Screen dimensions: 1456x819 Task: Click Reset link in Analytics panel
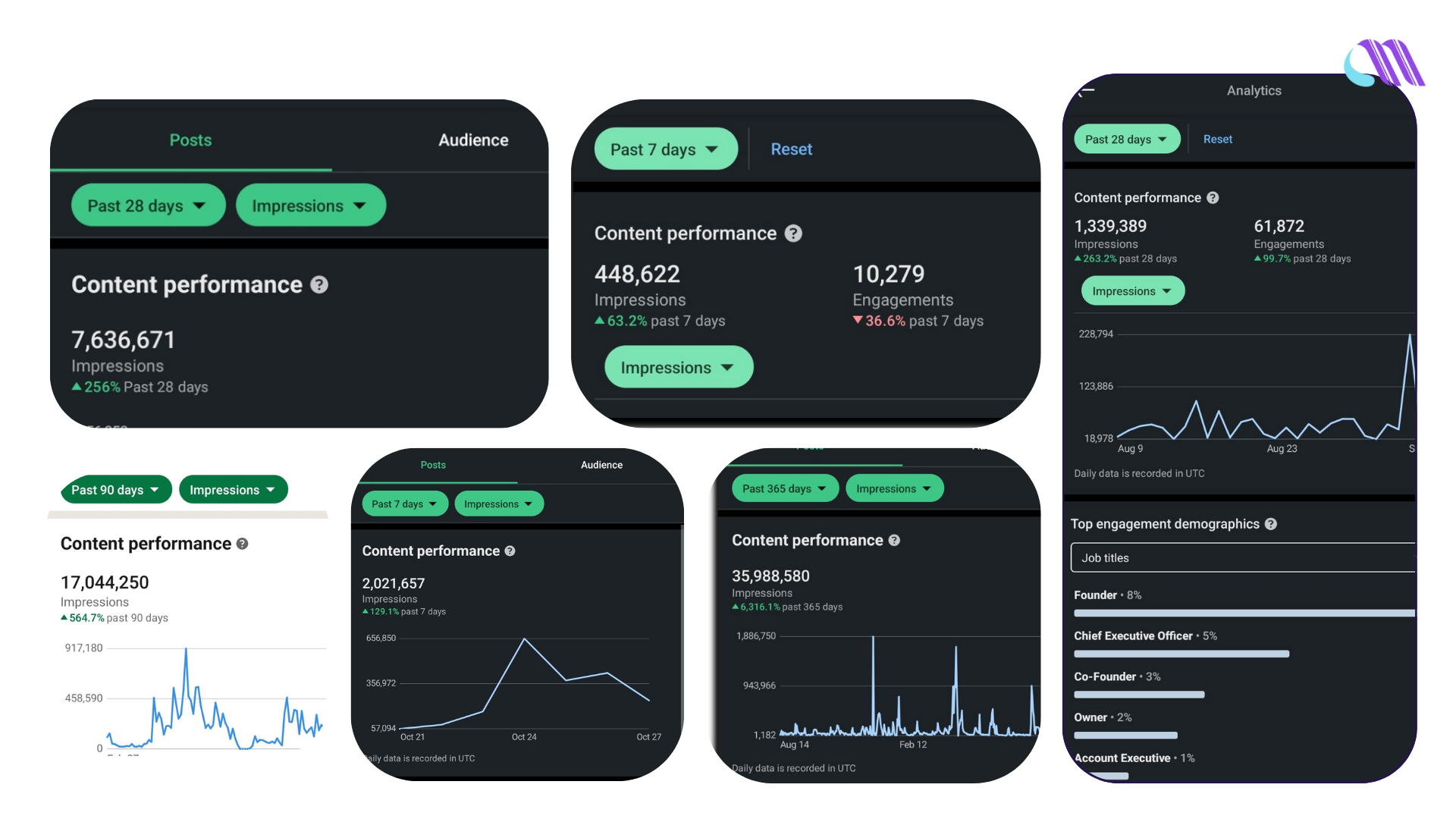point(1217,140)
